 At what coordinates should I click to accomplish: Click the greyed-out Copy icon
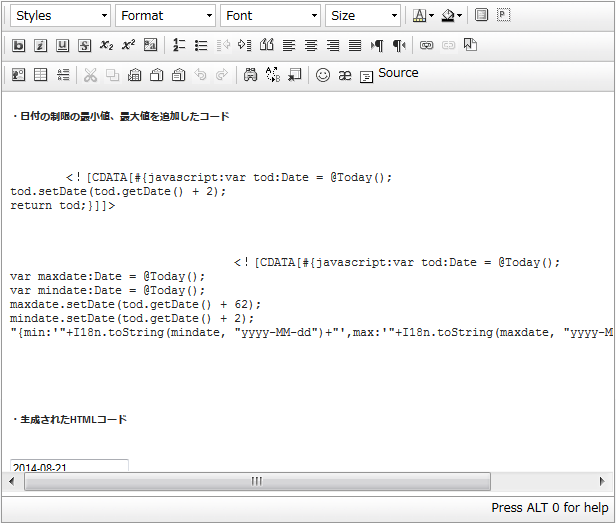tap(112, 75)
